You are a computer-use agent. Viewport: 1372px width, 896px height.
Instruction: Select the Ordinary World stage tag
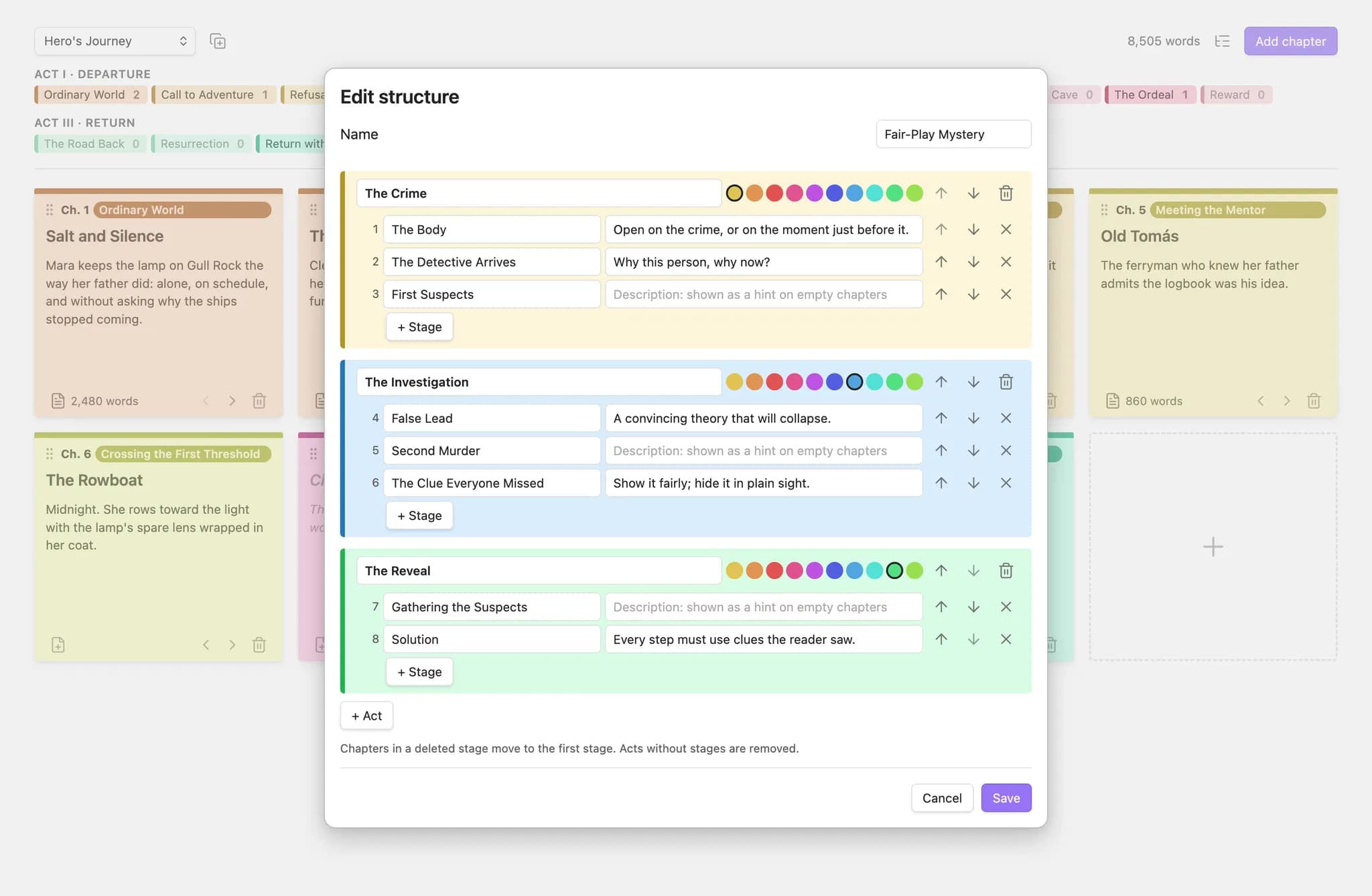pos(90,94)
